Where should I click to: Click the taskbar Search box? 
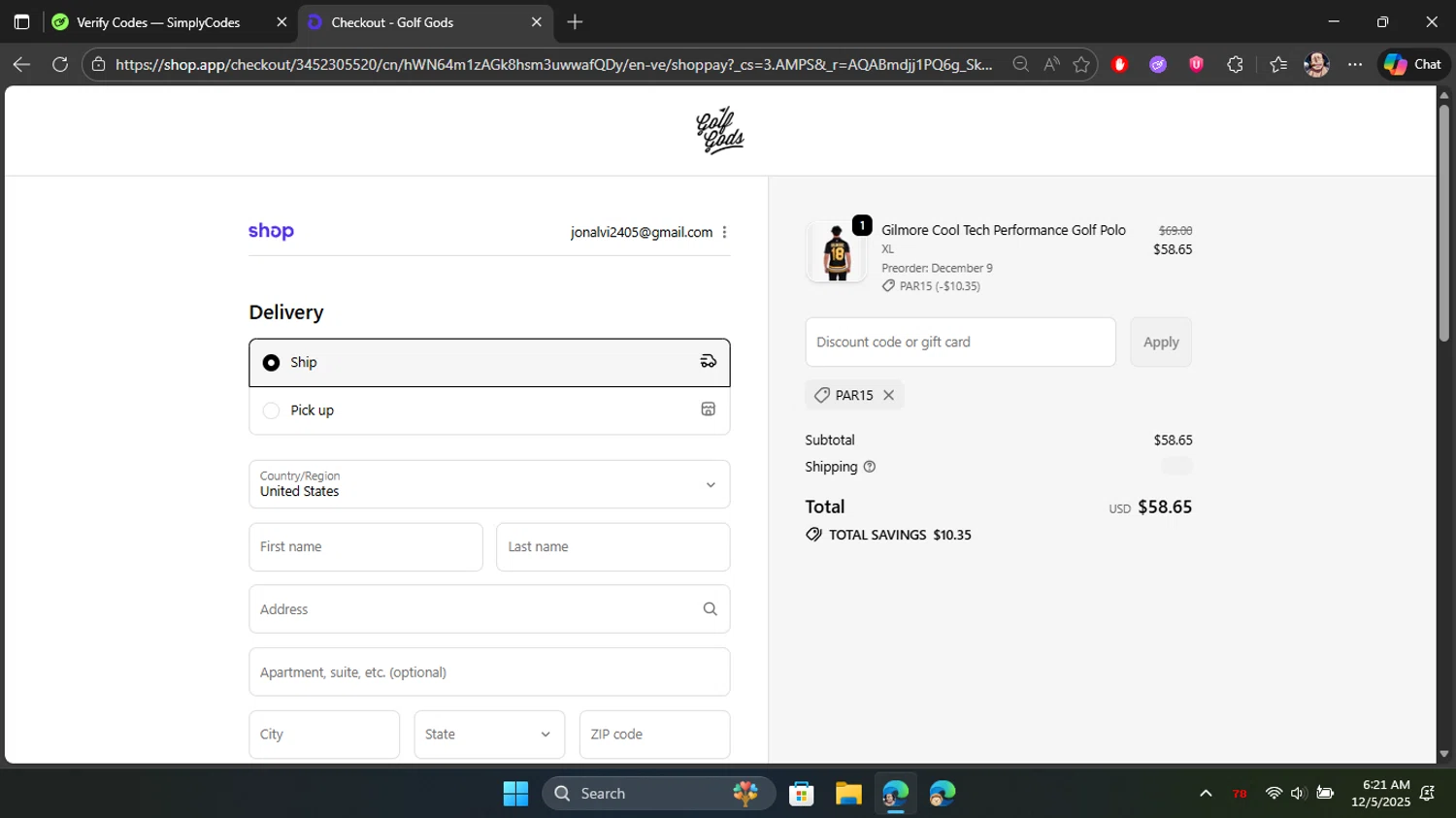[659, 794]
